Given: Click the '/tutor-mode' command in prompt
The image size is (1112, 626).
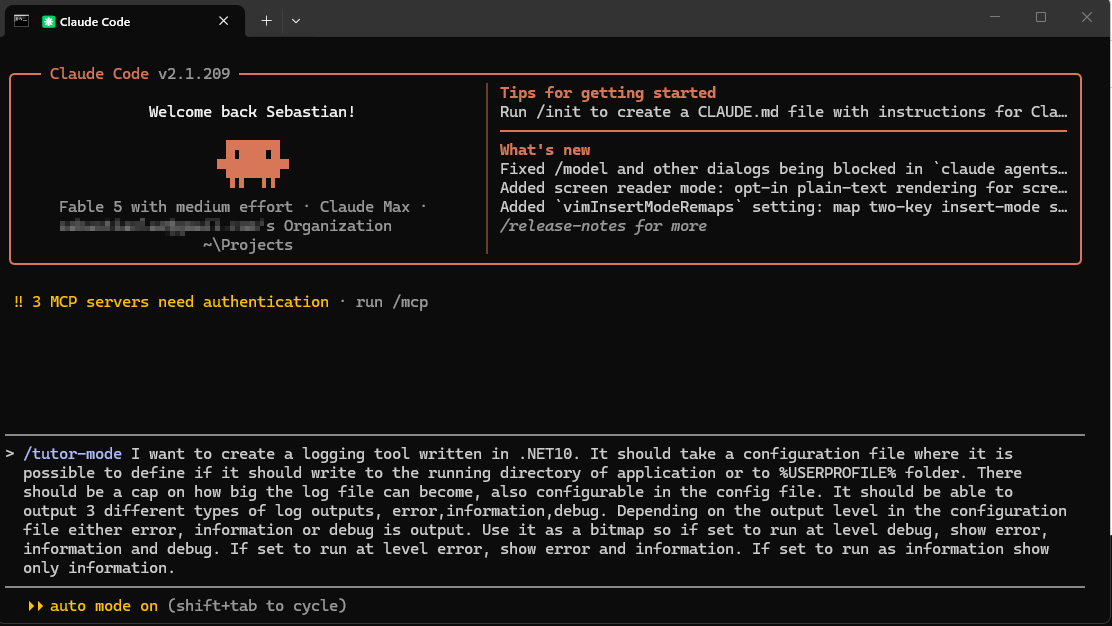Looking at the screenshot, I should point(72,454).
